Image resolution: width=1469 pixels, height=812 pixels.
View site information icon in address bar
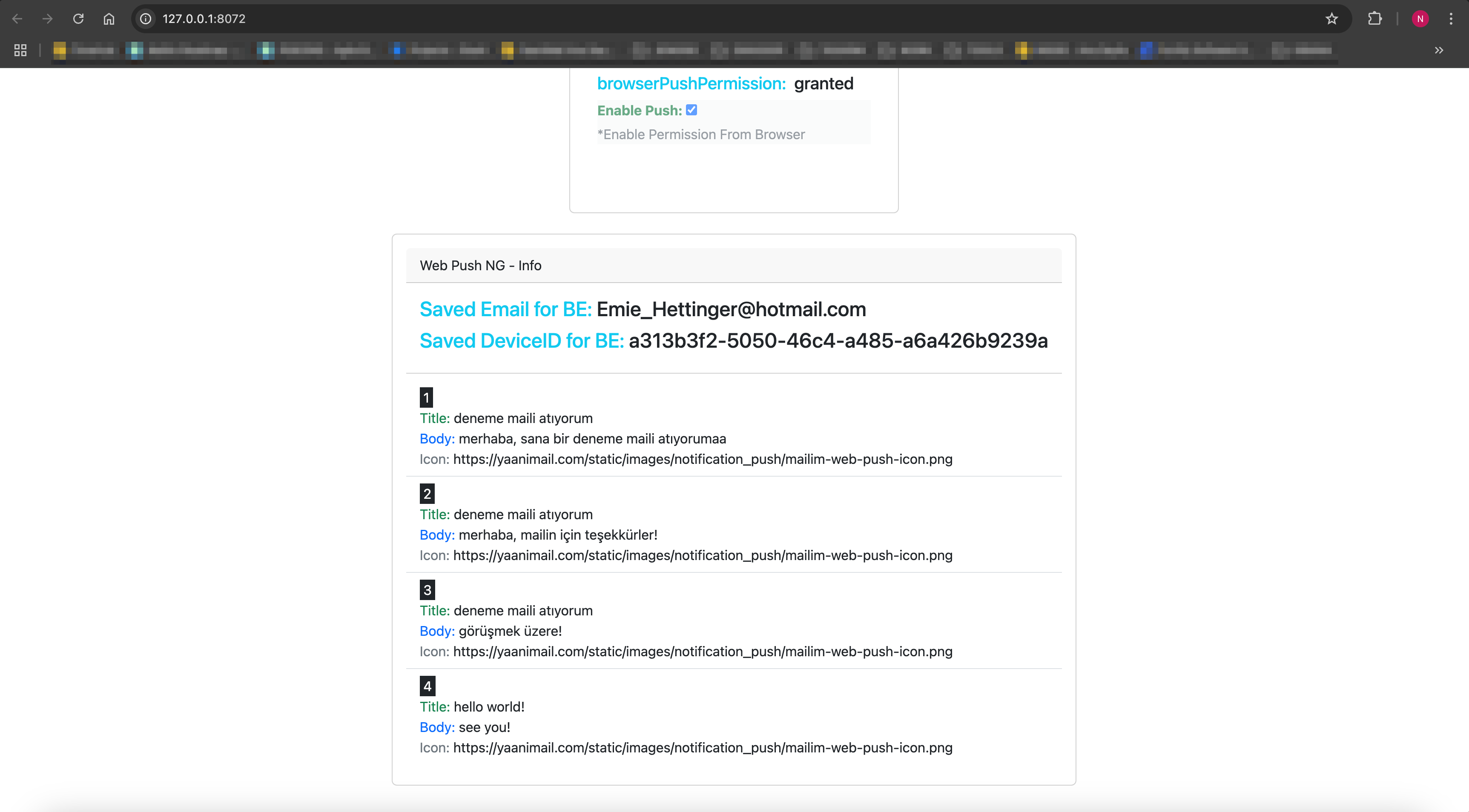pos(146,19)
